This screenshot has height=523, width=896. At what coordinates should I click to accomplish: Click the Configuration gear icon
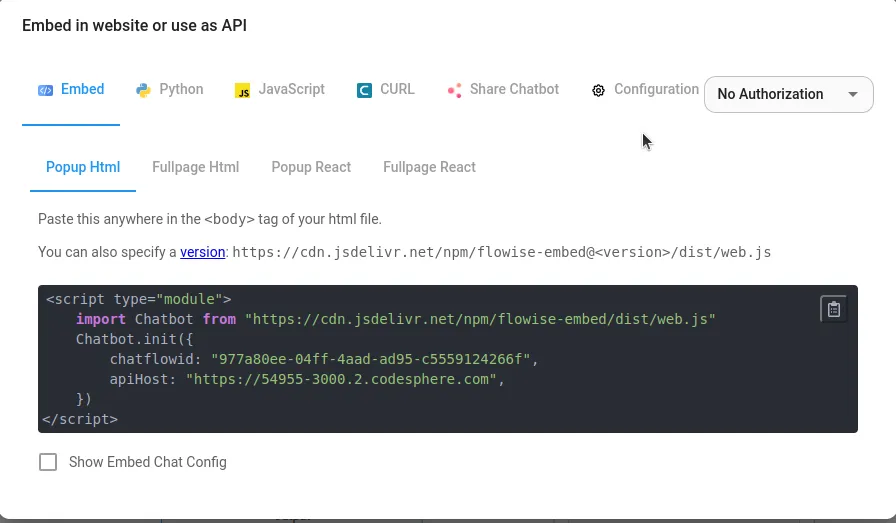click(x=598, y=90)
